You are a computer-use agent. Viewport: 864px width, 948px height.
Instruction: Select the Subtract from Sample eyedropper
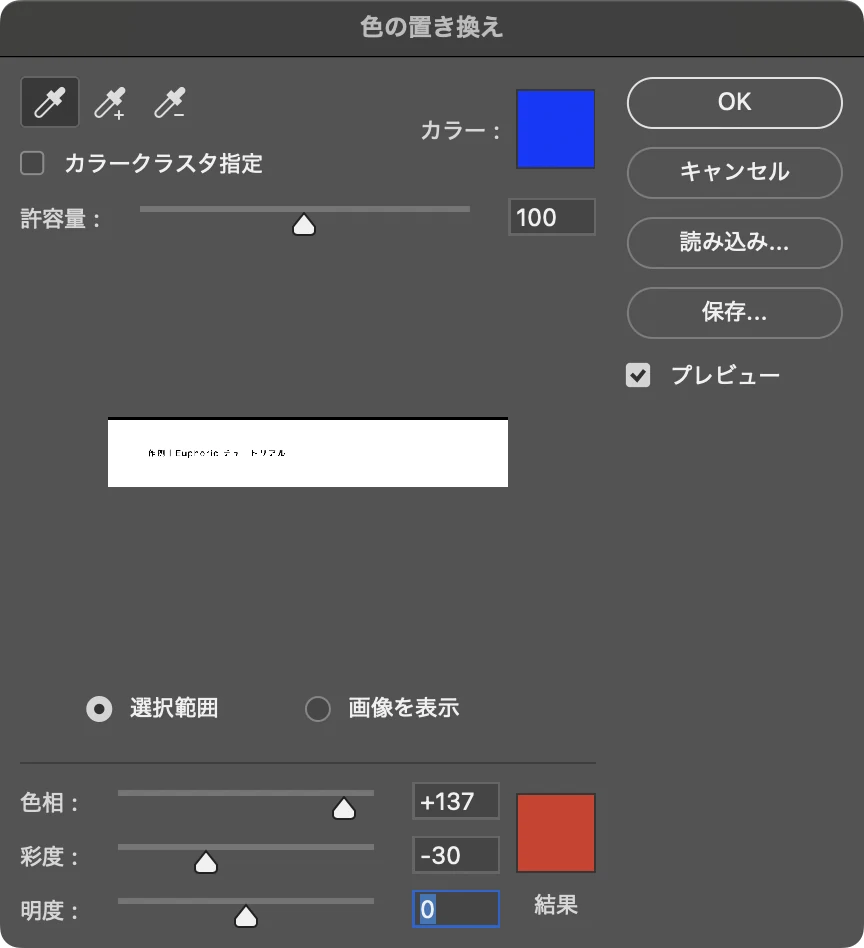pos(170,103)
